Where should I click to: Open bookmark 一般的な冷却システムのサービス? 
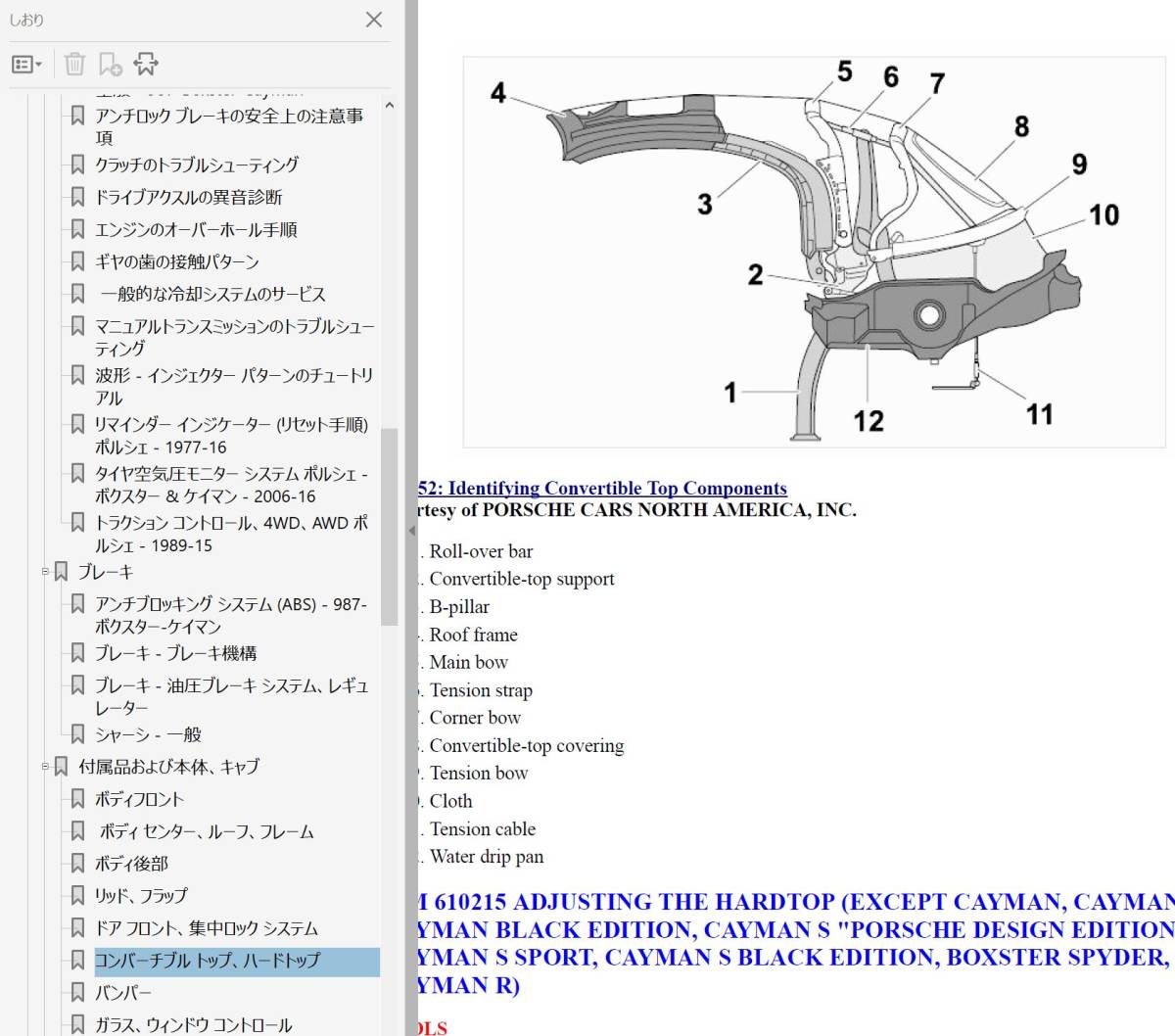tap(212, 294)
